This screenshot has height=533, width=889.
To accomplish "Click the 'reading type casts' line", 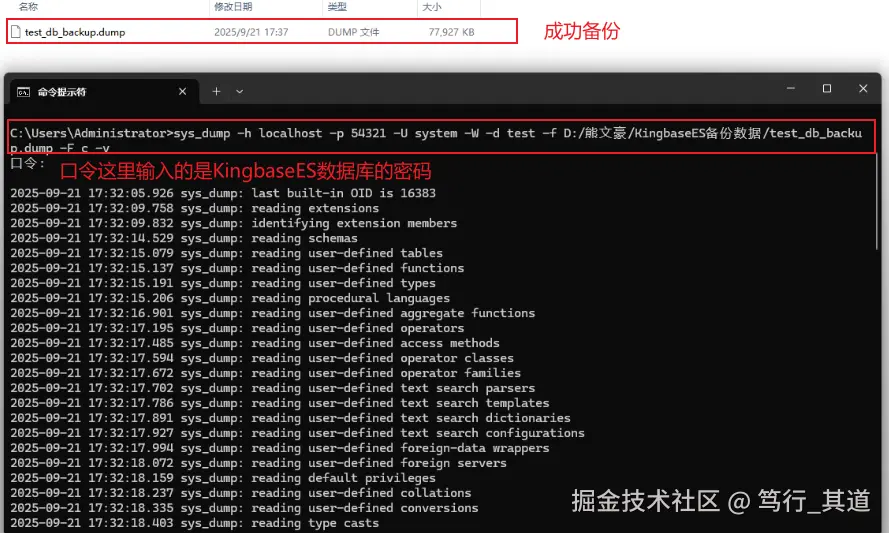I will pos(194,523).
